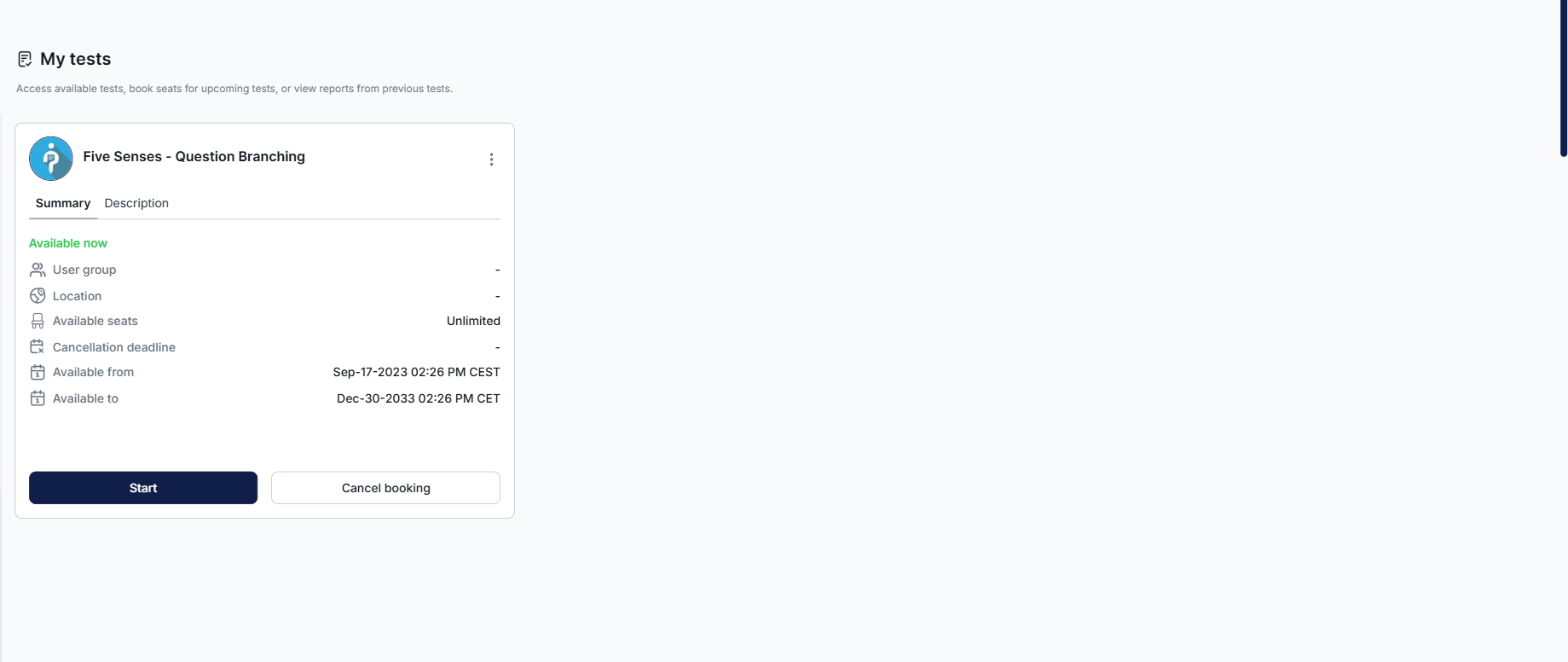Start the Five Senses test

coord(143,488)
